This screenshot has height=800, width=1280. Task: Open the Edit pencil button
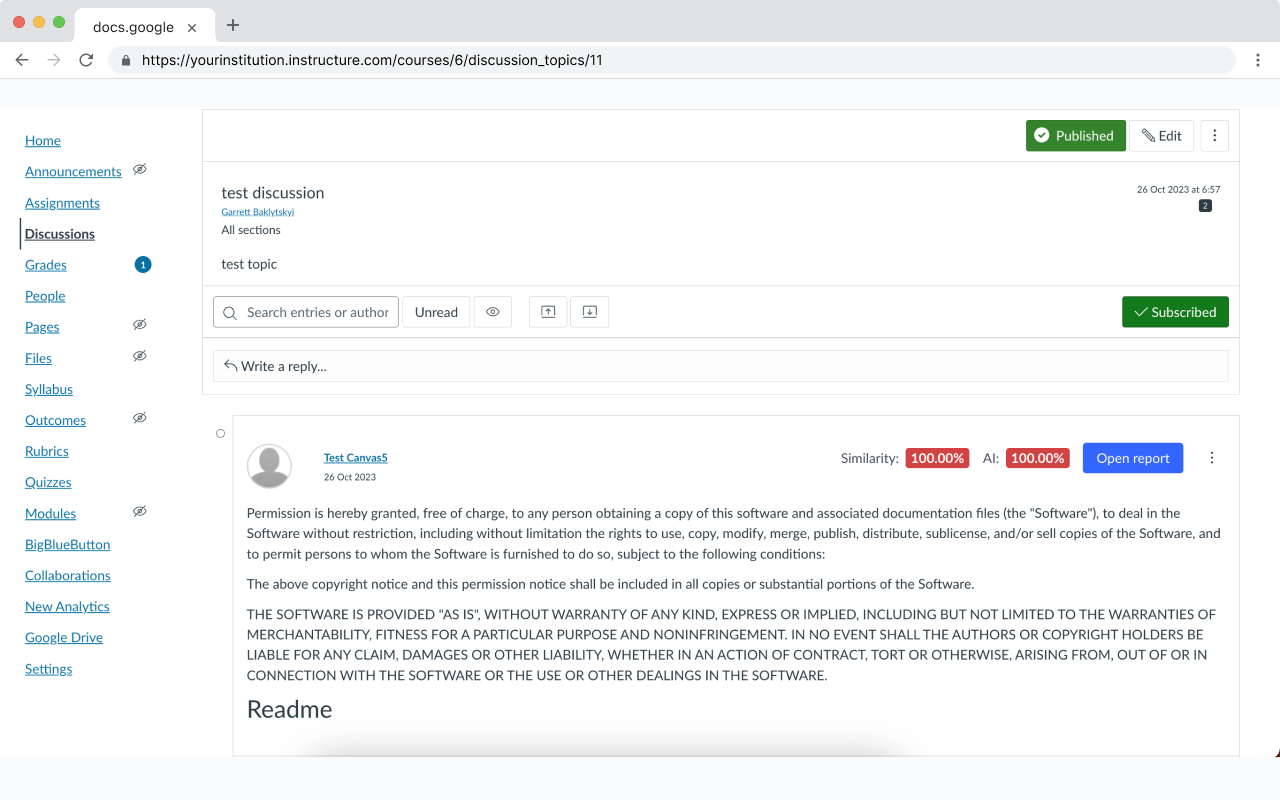(1161, 136)
